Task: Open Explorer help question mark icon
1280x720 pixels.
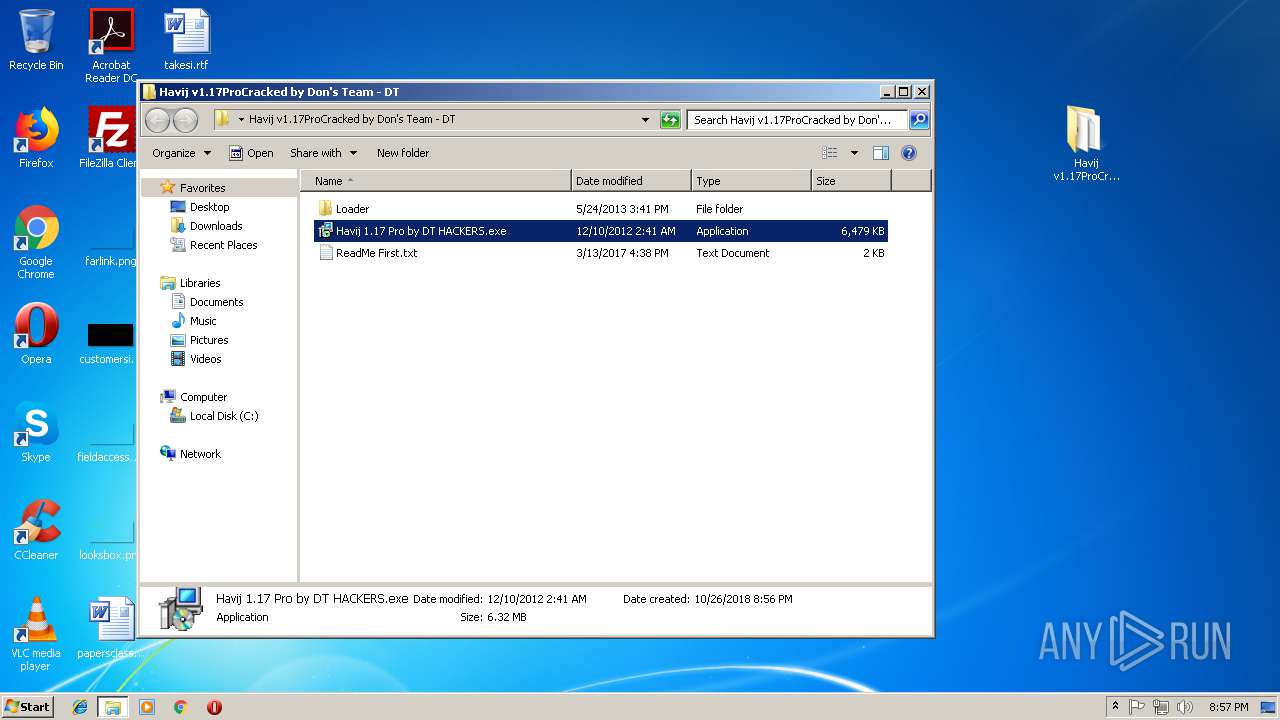Action: click(909, 153)
